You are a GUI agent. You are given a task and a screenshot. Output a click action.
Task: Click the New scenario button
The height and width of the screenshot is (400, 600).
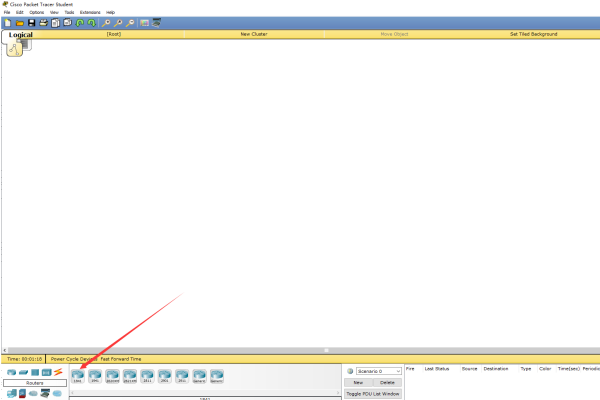coord(358,382)
